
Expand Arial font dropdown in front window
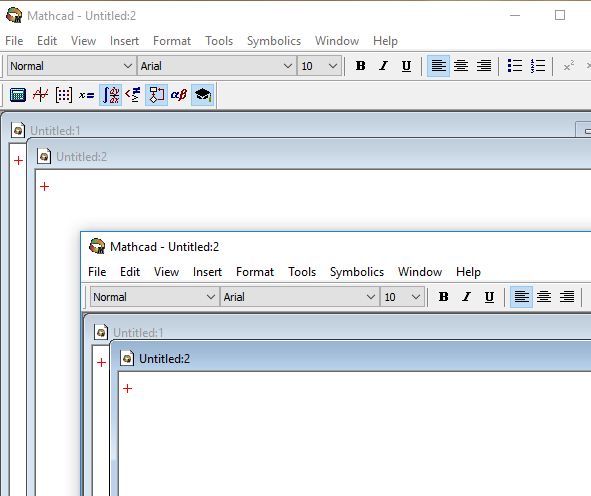(371, 297)
